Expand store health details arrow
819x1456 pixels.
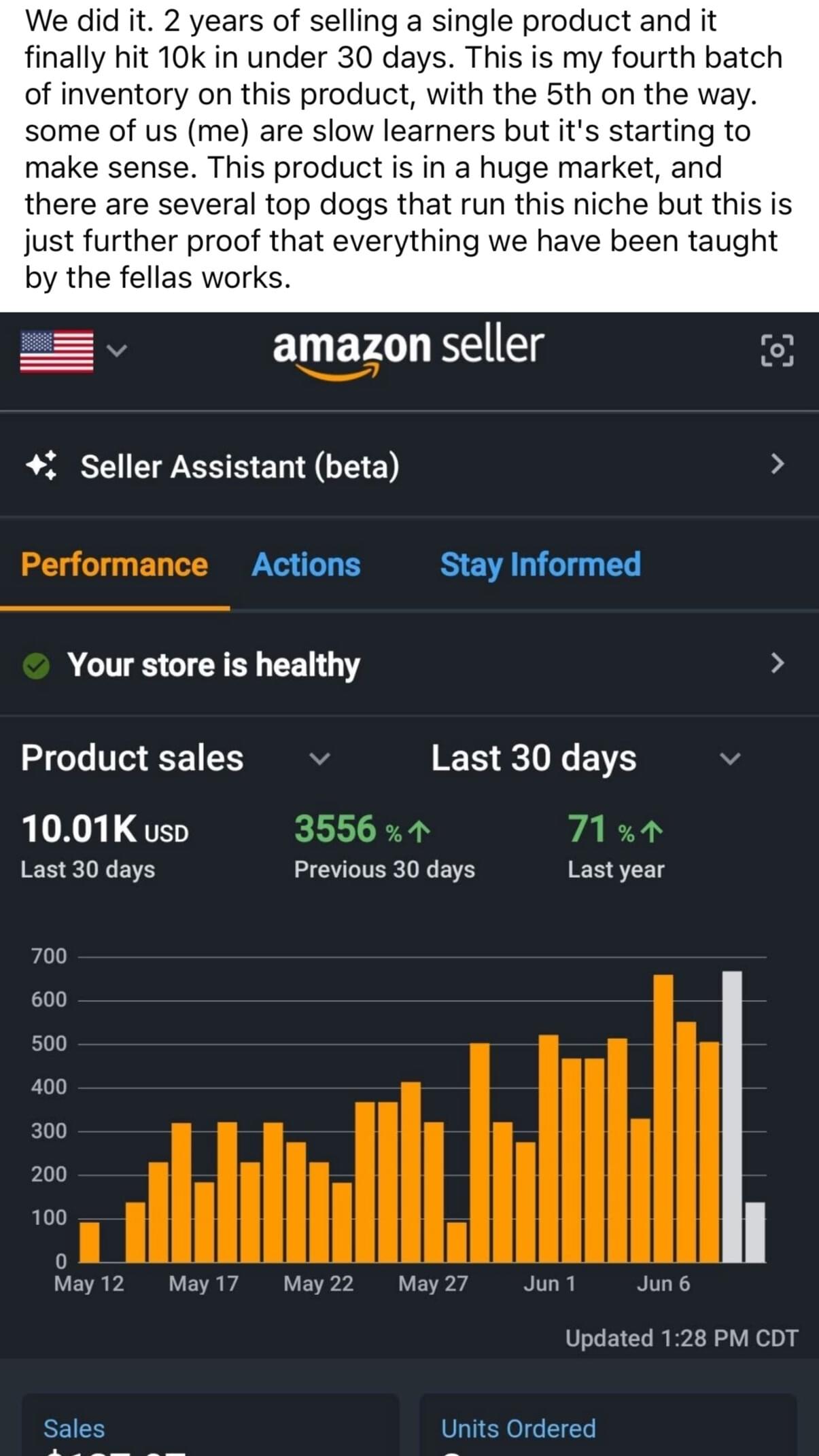778,662
